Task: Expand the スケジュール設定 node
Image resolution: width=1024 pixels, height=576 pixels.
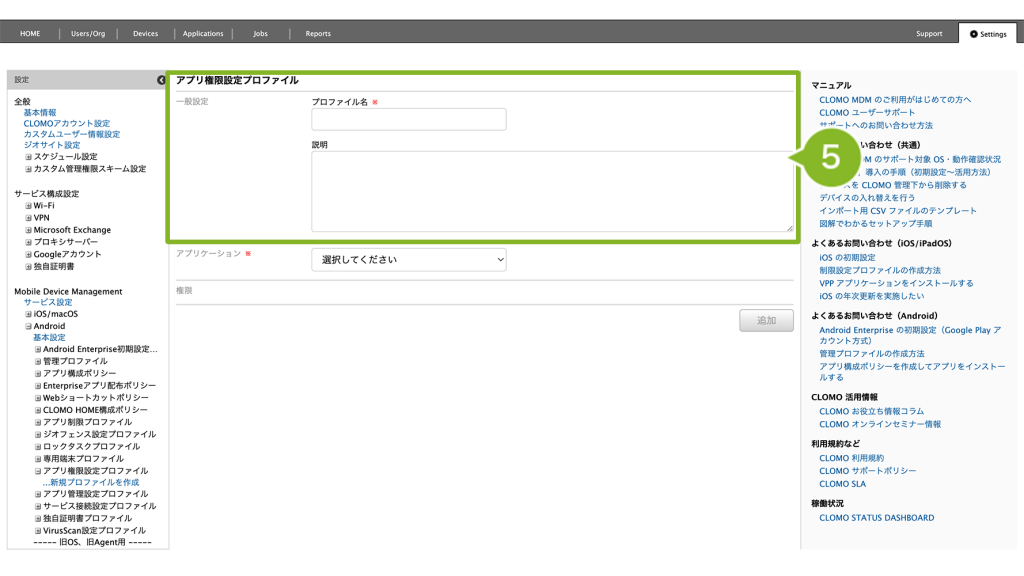Action: click(x=29, y=157)
